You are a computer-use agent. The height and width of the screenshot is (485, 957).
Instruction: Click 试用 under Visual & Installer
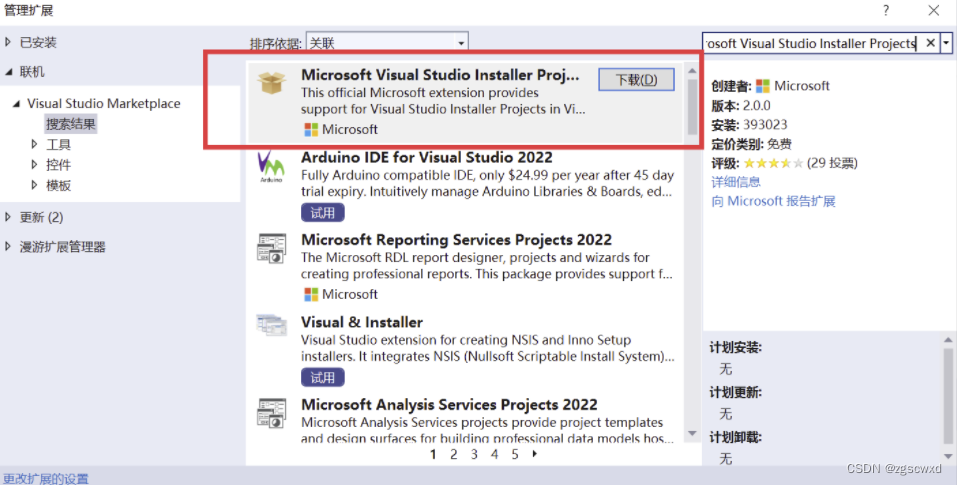323,377
